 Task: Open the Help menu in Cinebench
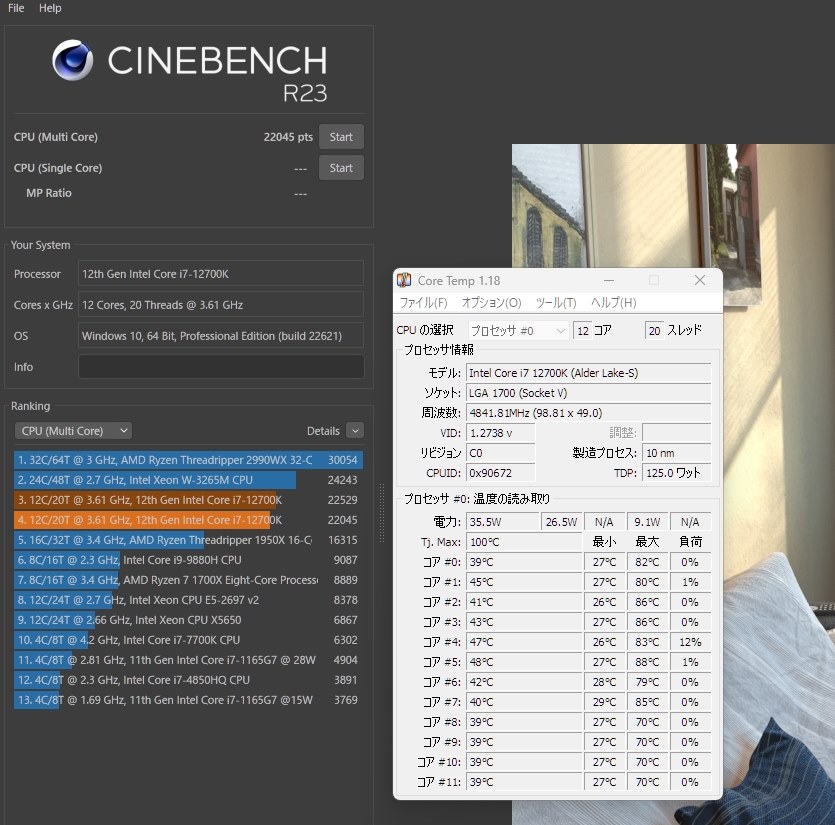coord(50,8)
